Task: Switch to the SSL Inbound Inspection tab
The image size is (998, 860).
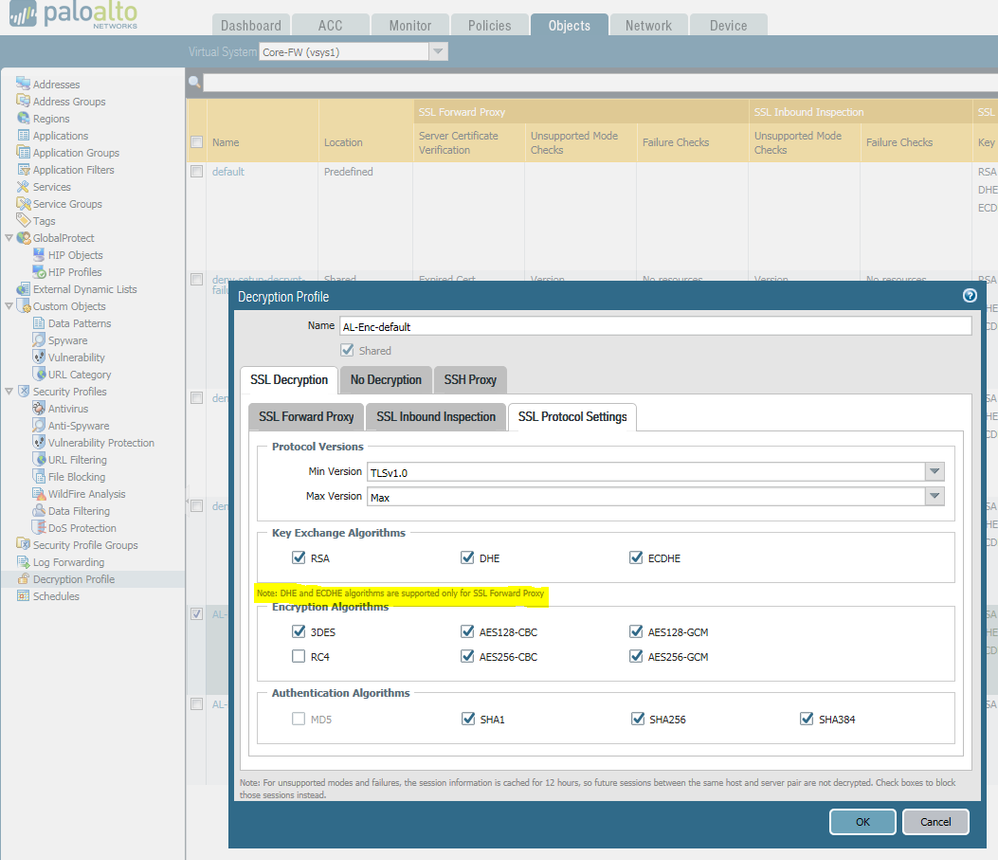Action: pyautogui.click(x=436, y=417)
